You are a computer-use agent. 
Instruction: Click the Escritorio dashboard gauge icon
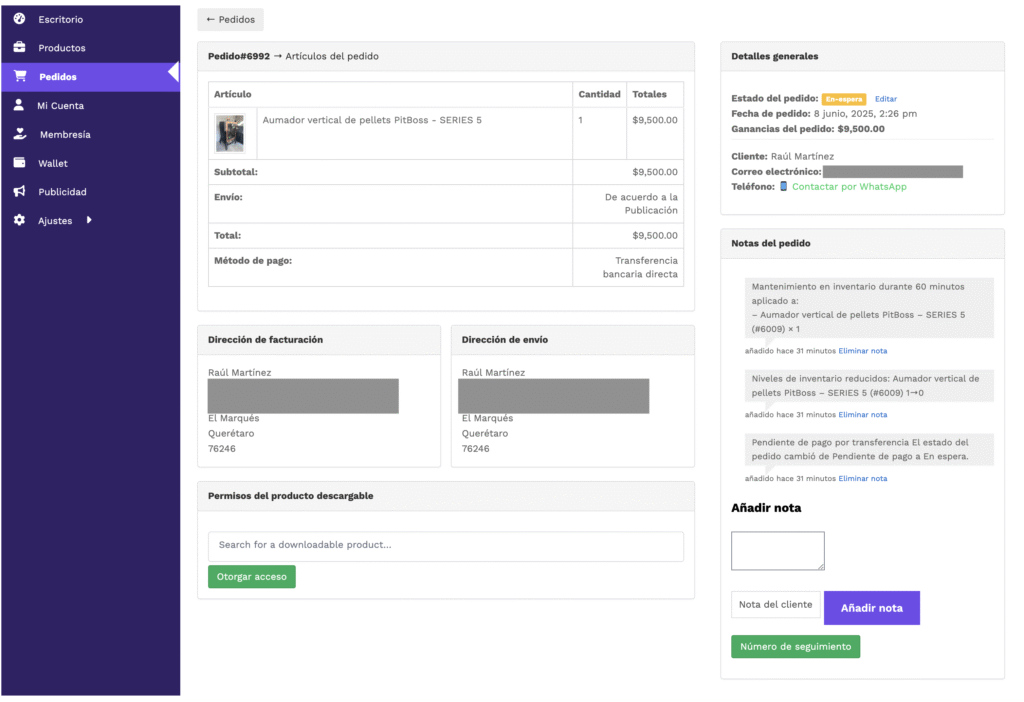pyautogui.click(x=19, y=19)
